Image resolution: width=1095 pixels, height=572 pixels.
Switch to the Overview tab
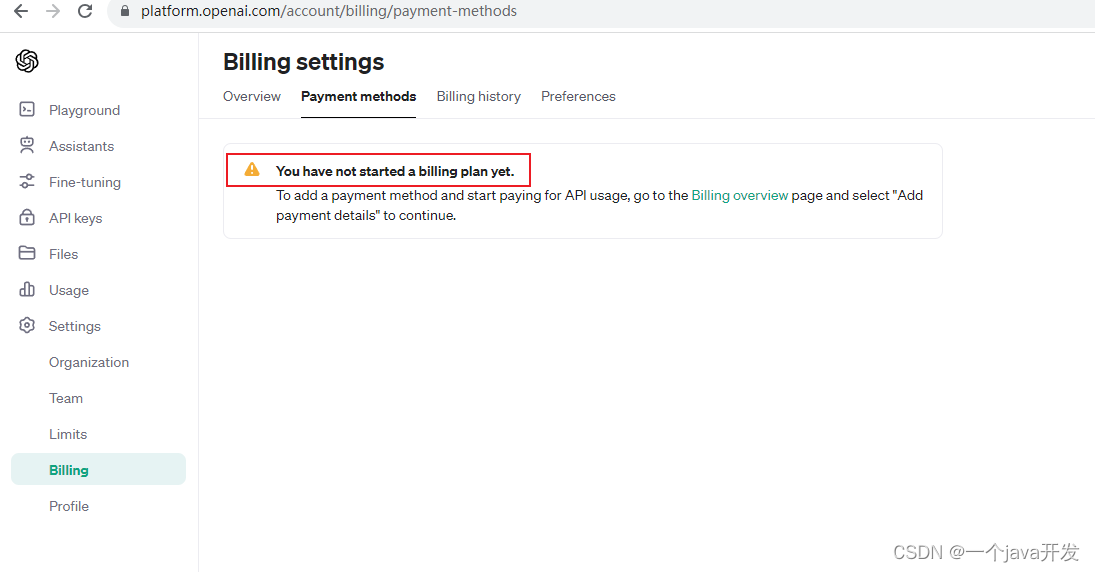251,96
